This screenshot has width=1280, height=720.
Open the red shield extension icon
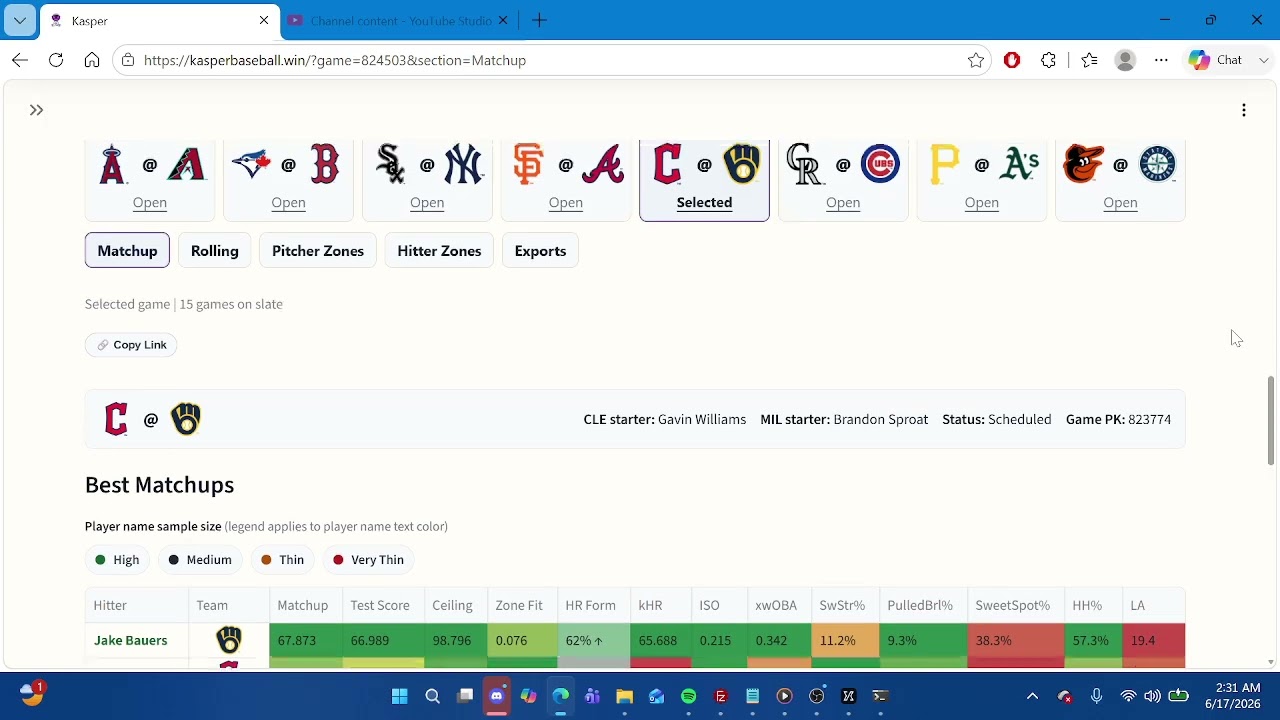pos(1012,60)
